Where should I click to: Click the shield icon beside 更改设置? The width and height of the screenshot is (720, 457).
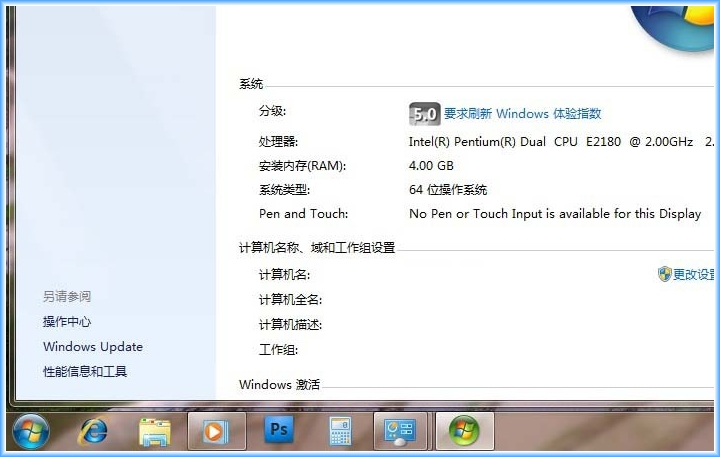coord(664,274)
